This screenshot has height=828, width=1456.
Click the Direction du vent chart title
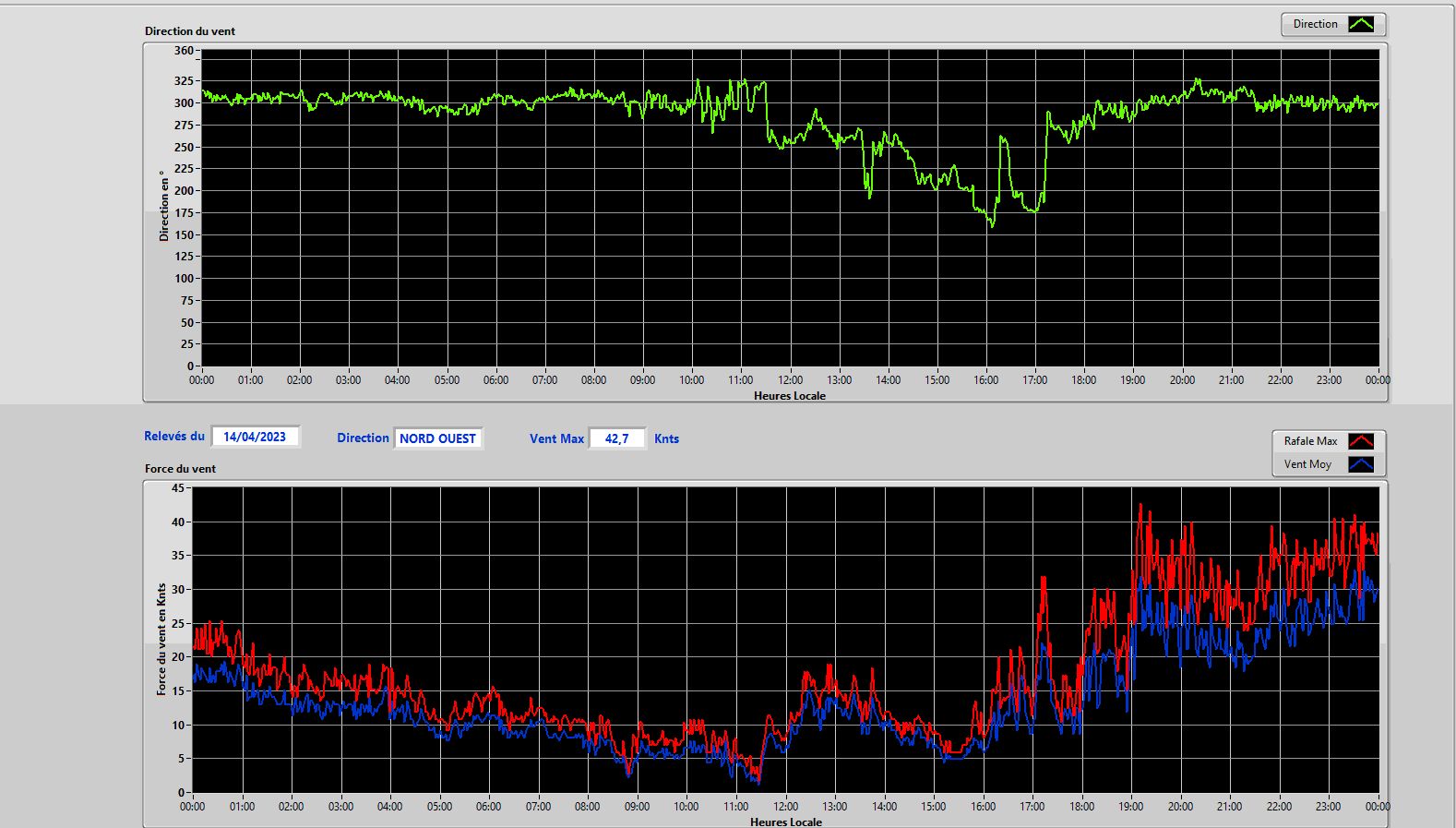(190, 31)
